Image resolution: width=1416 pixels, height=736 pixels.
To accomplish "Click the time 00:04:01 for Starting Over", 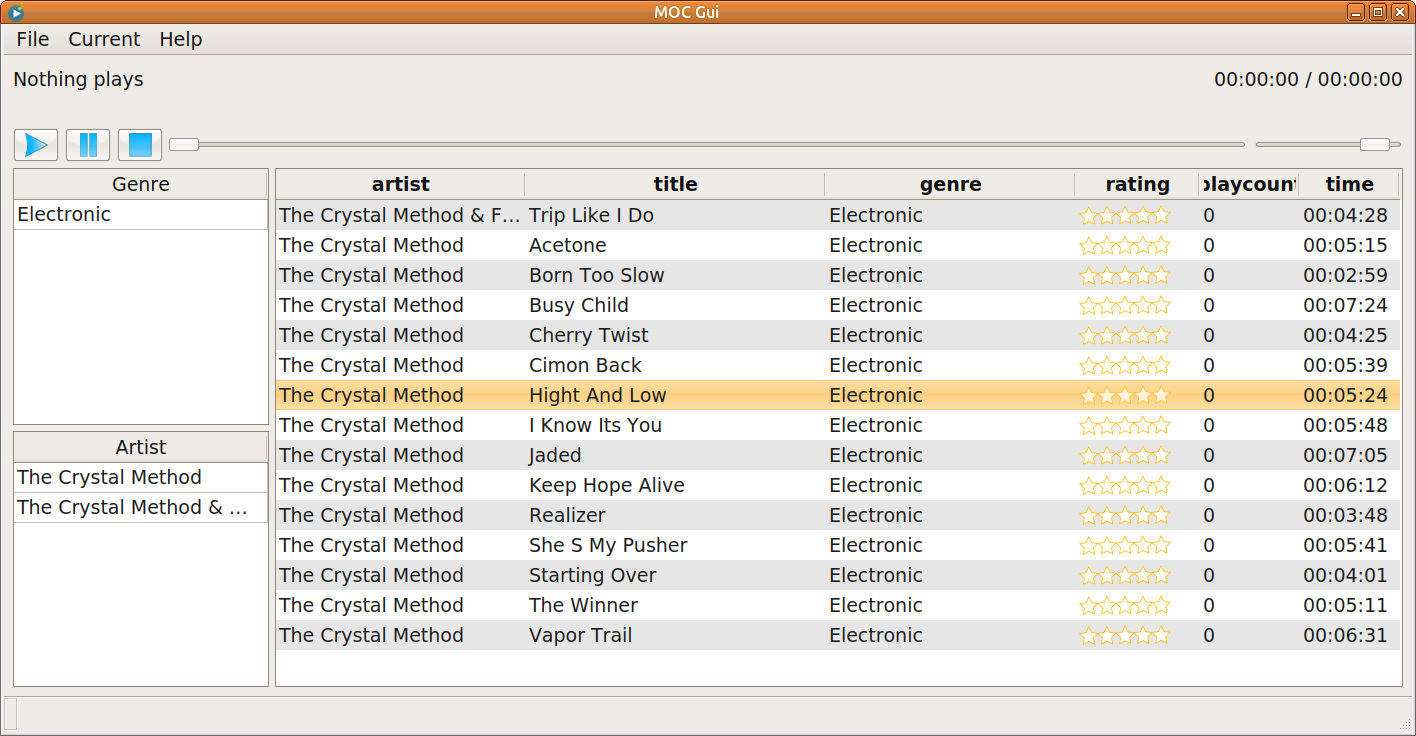I will 1345,575.
